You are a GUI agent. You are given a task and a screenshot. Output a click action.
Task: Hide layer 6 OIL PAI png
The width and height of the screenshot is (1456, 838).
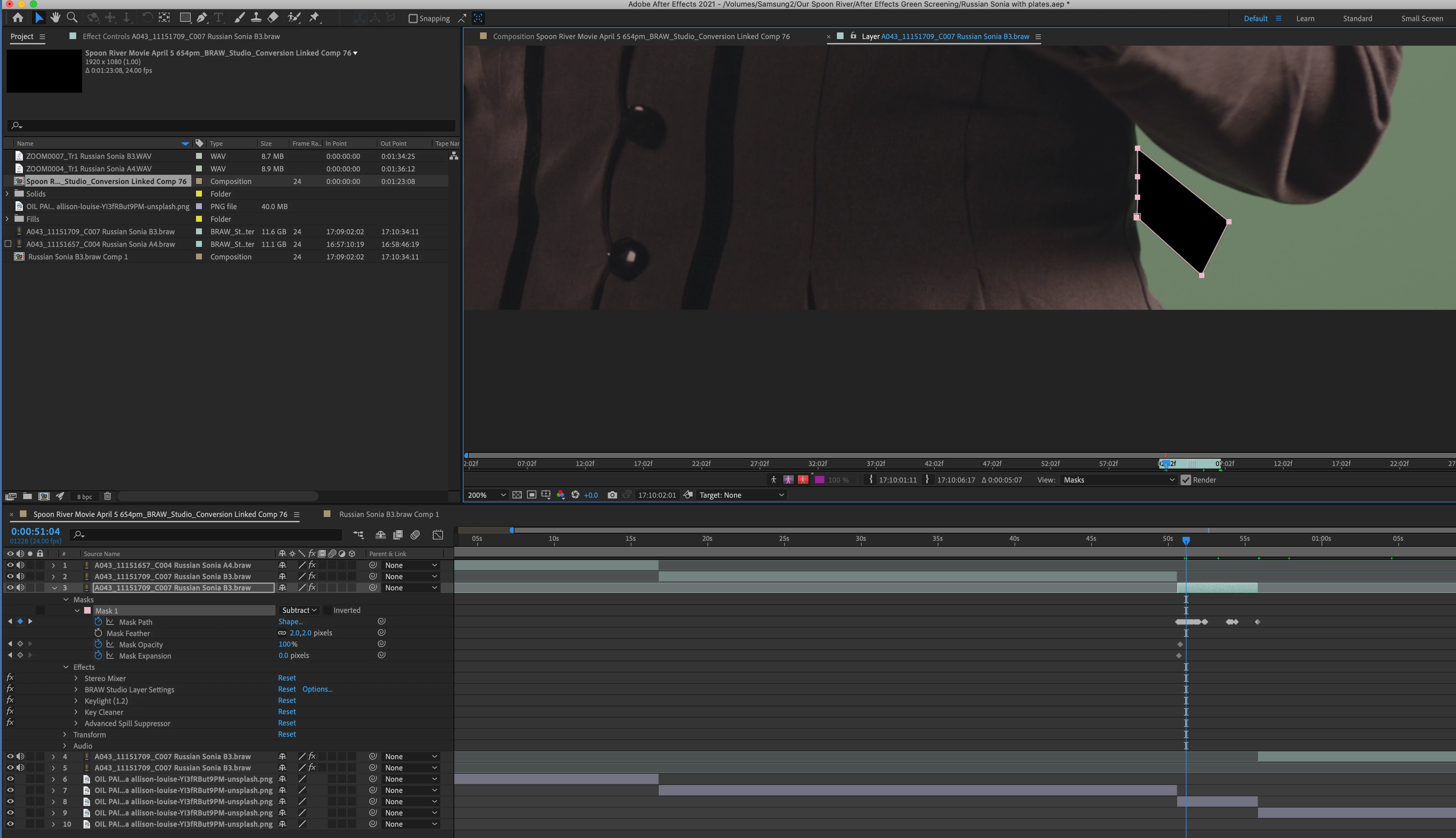[x=10, y=779]
